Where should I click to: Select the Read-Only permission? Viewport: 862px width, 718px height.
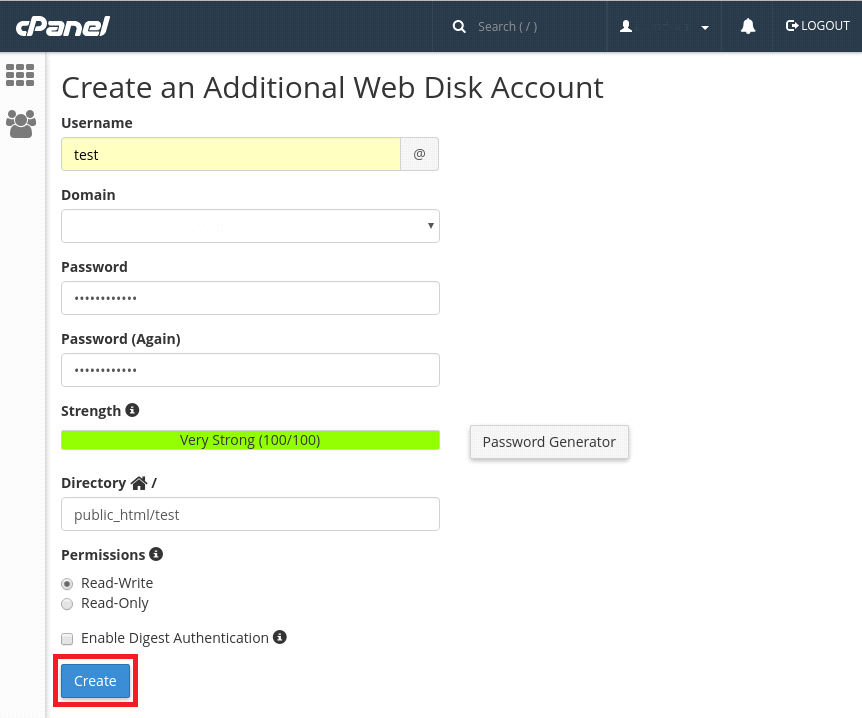pos(67,604)
